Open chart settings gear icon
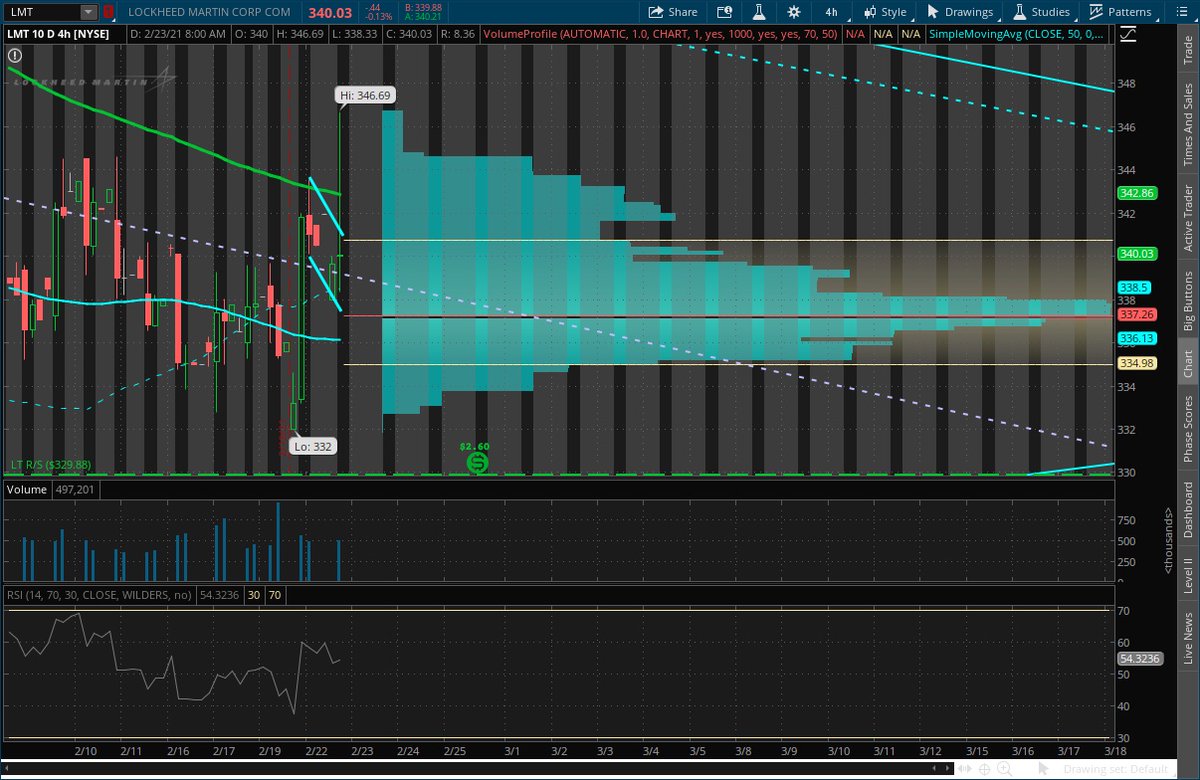 tap(794, 12)
